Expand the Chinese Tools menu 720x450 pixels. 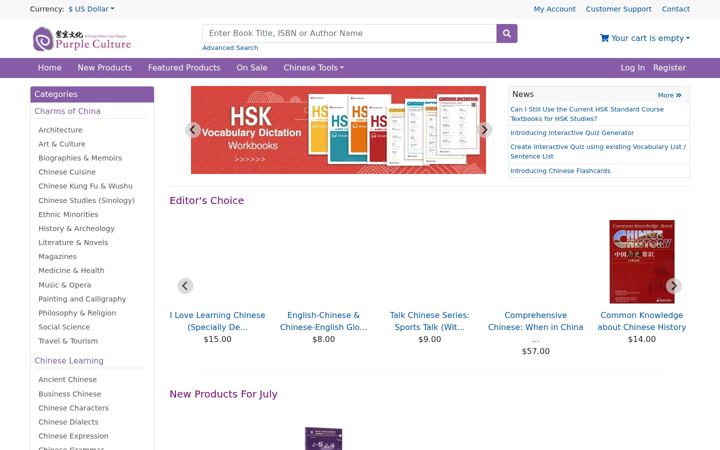pyautogui.click(x=313, y=68)
